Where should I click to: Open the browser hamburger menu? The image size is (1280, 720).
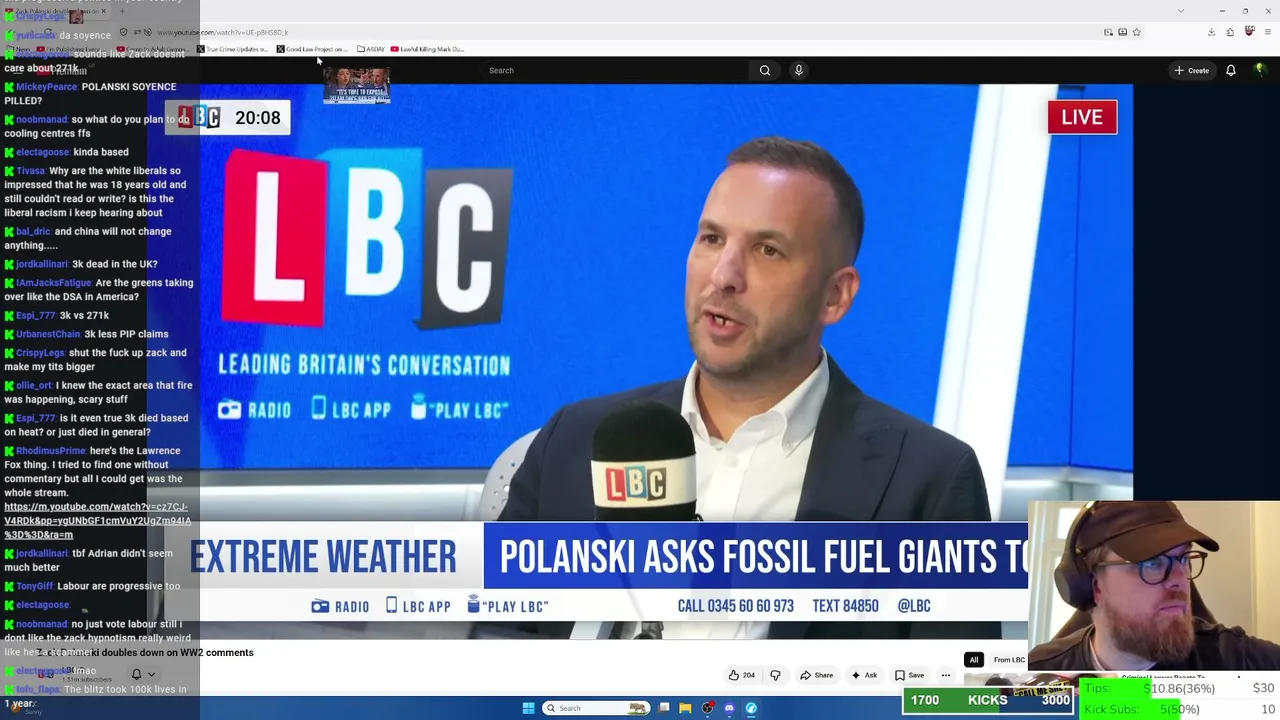point(1268,32)
